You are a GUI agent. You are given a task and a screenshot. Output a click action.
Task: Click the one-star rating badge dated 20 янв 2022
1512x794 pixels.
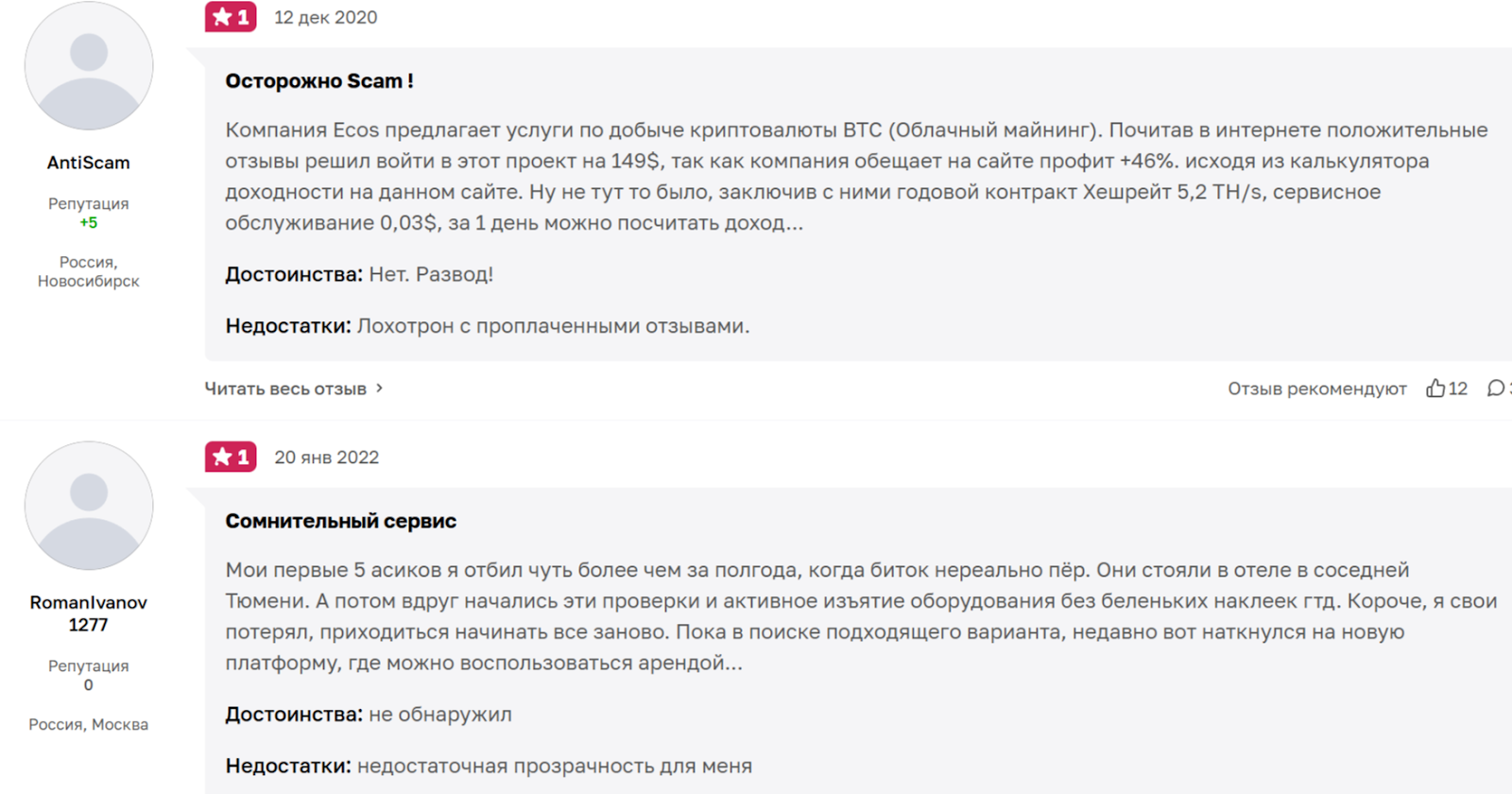pos(231,457)
